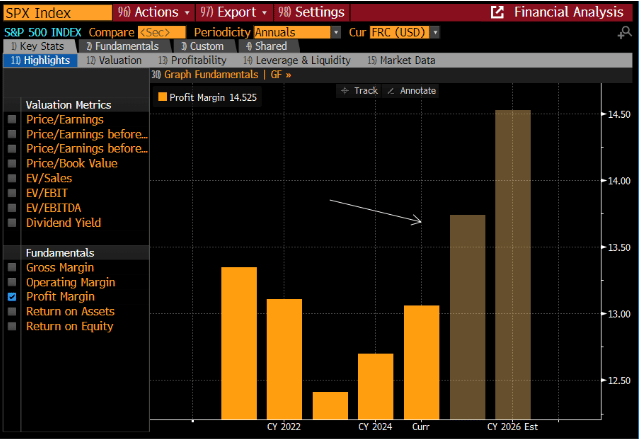Open the Export dropdown menu
639x439 pixels.
click(x=234, y=12)
